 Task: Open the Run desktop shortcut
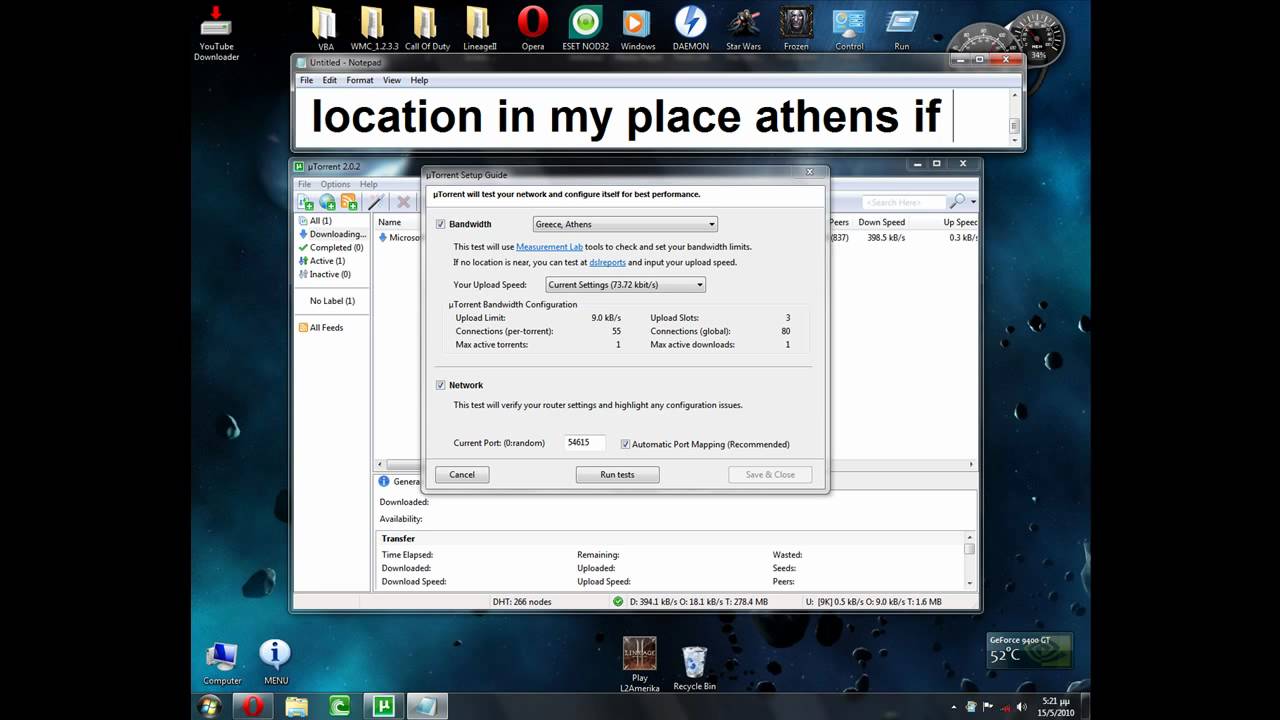tap(902, 29)
